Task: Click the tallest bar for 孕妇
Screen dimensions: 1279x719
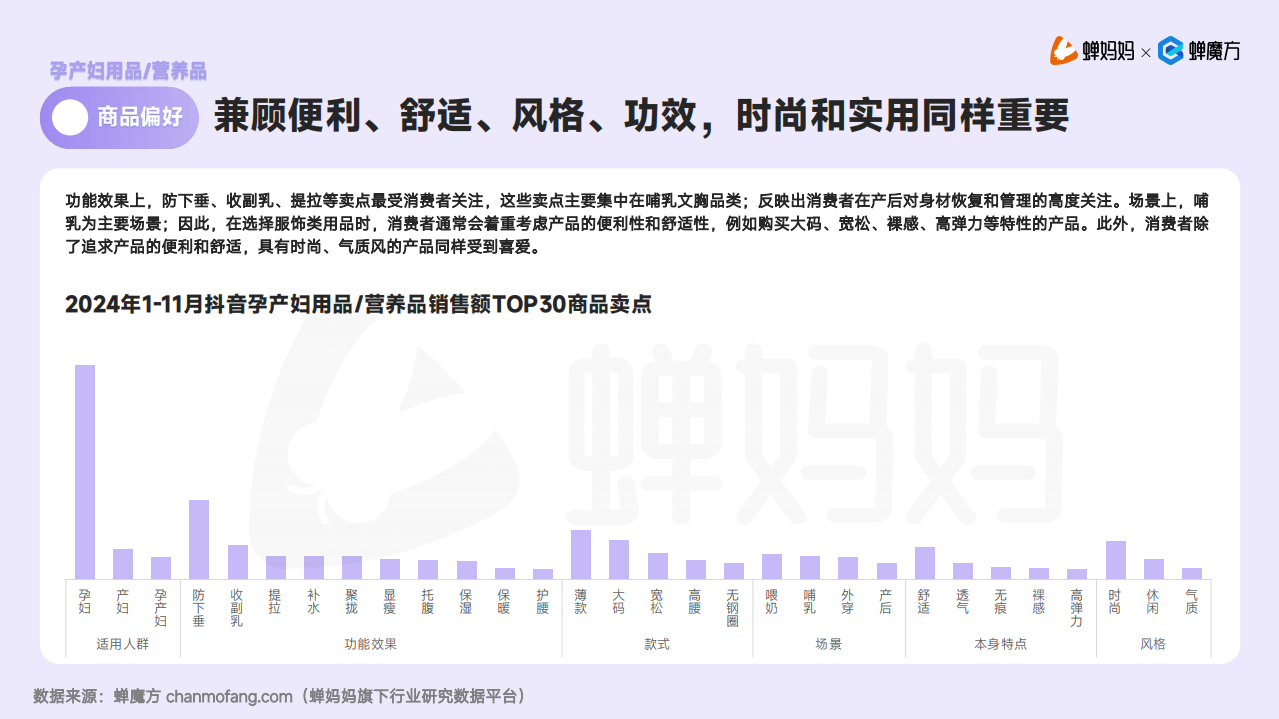Action: click(85, 471)
